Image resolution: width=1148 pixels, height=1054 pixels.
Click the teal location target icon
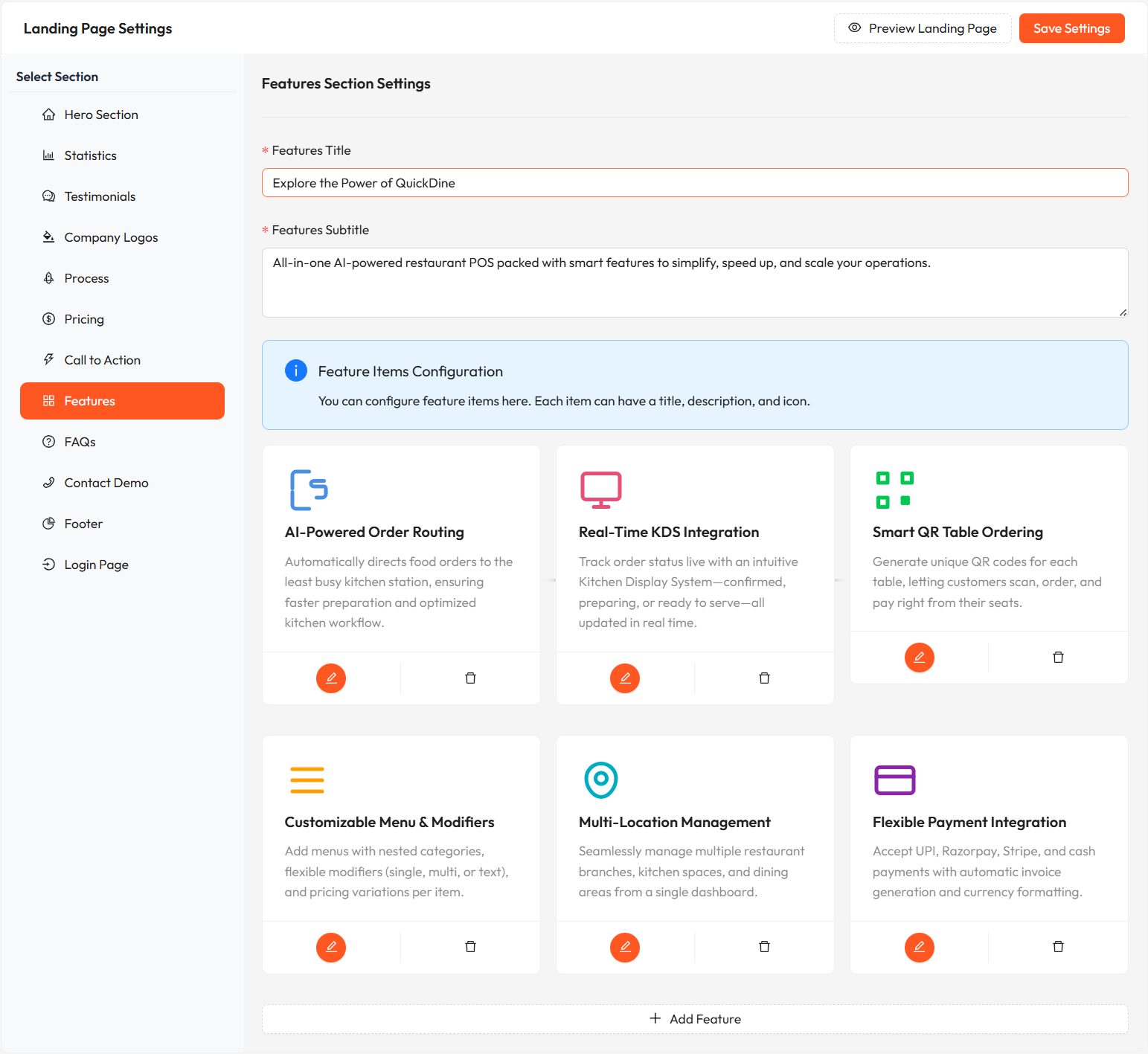601,780
